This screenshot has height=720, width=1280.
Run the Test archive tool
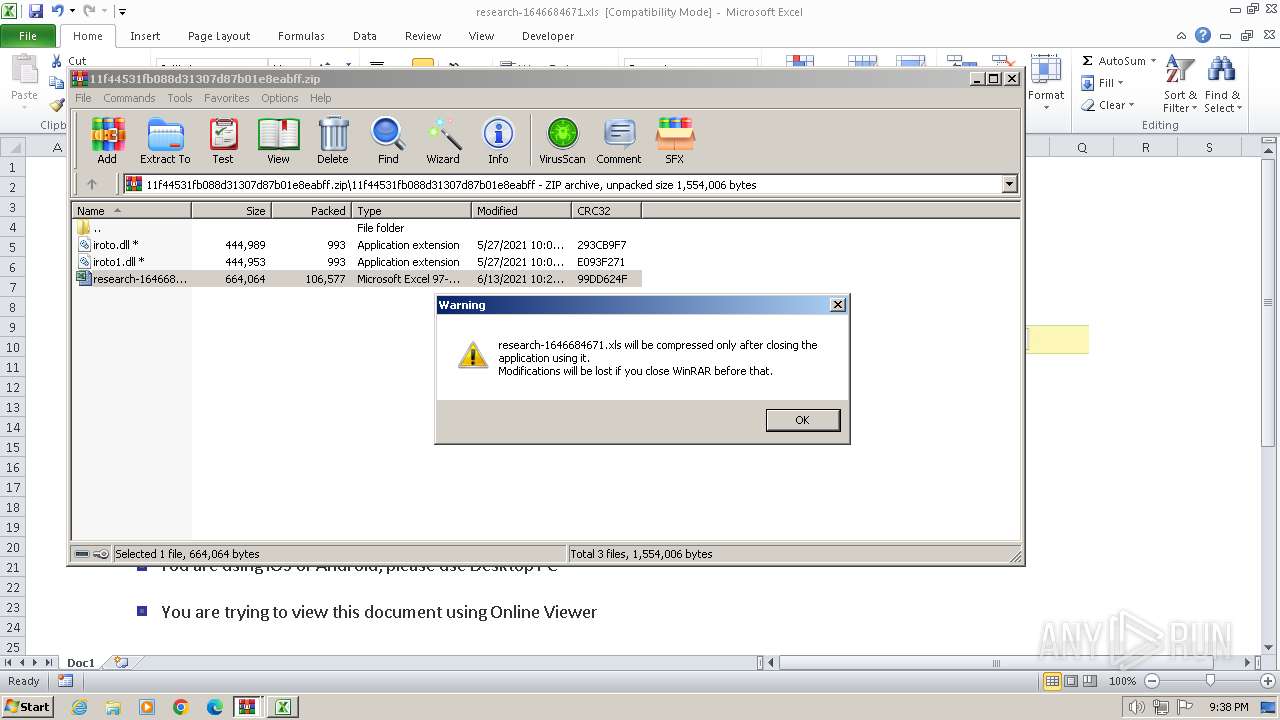tap(223, 140)
